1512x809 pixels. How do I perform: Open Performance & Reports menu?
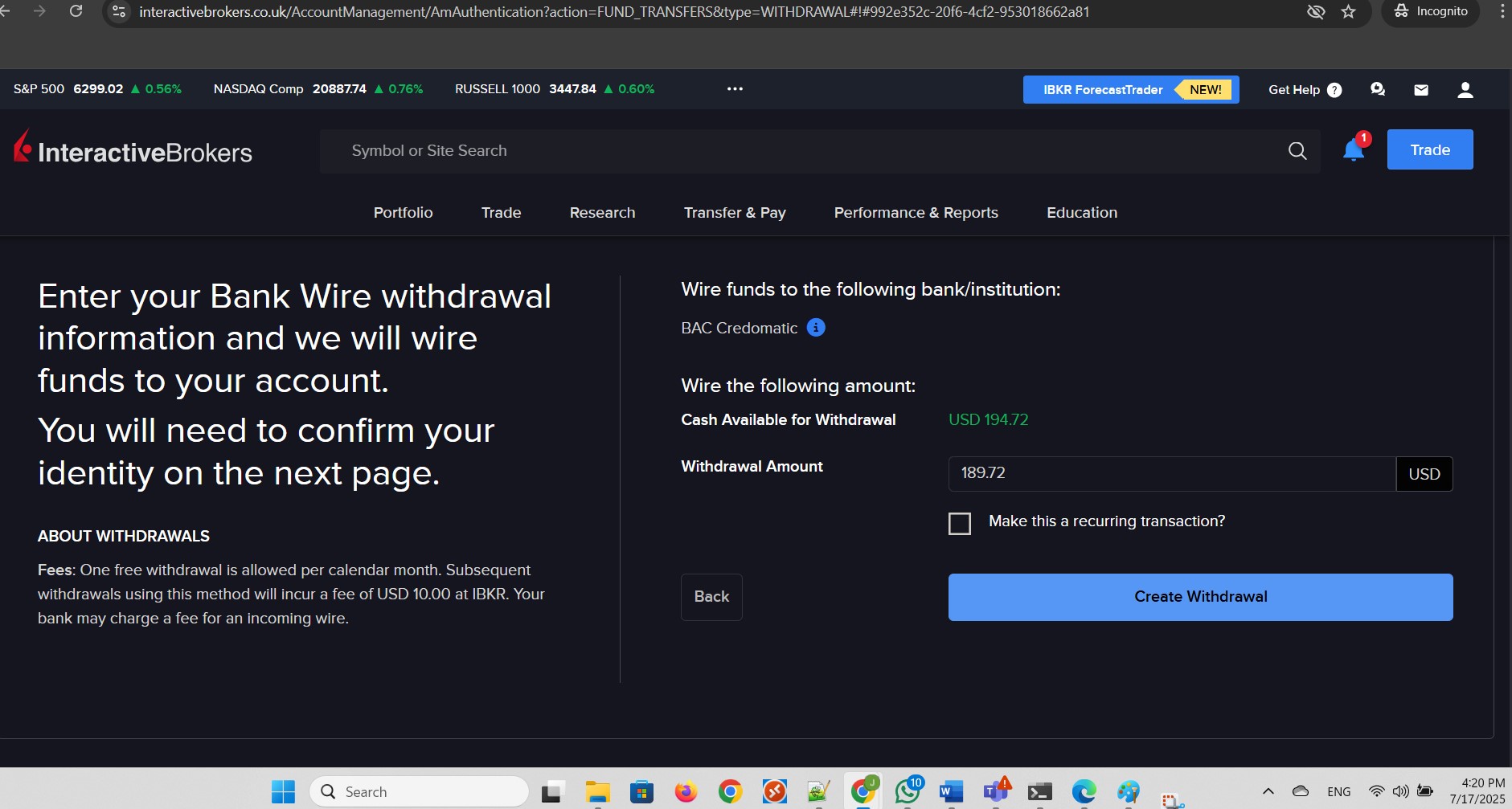click(x=916, y=213)
